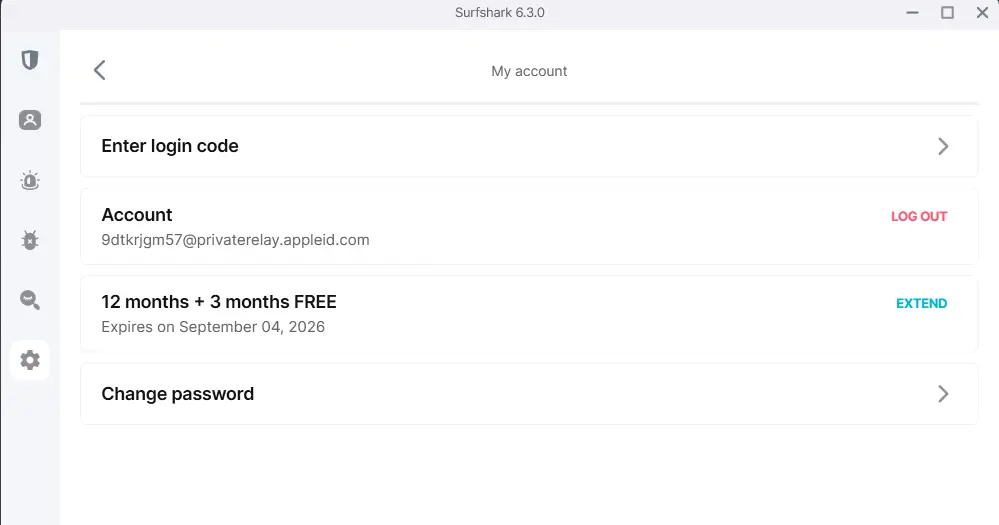
Task: Click the My account page heading
Action: [x=529, y=71]
